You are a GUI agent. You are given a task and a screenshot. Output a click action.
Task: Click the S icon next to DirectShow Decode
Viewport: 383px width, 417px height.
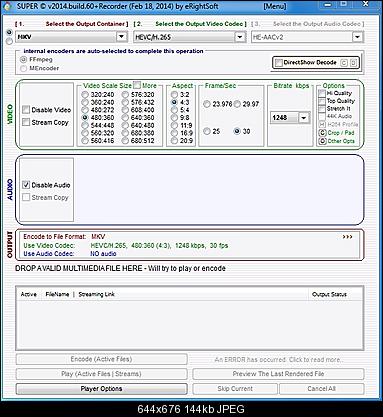click(354, 63)
